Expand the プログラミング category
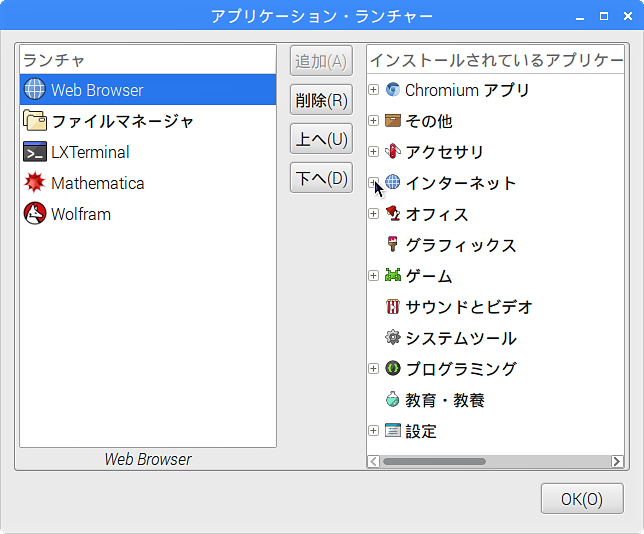 [373, 368]
